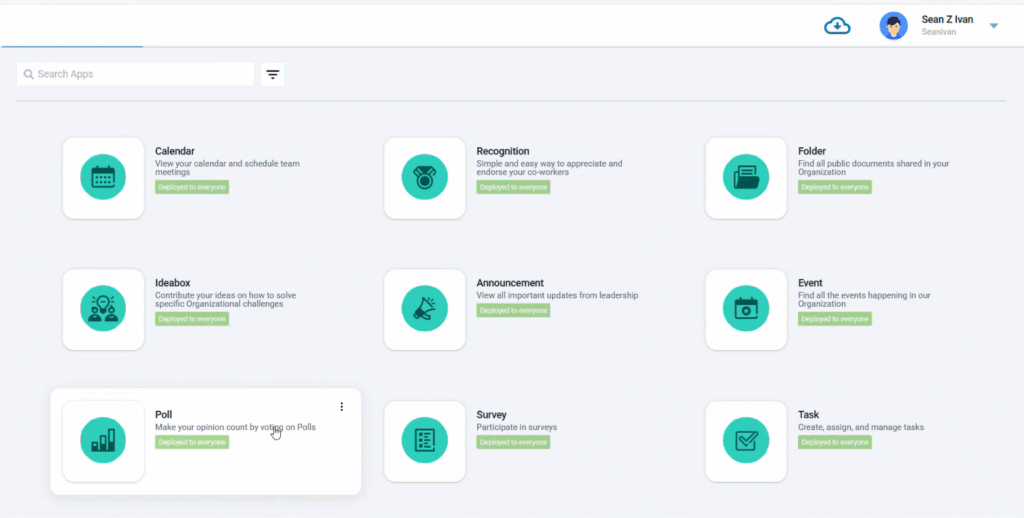Open the filter options button

pos(272,74)
